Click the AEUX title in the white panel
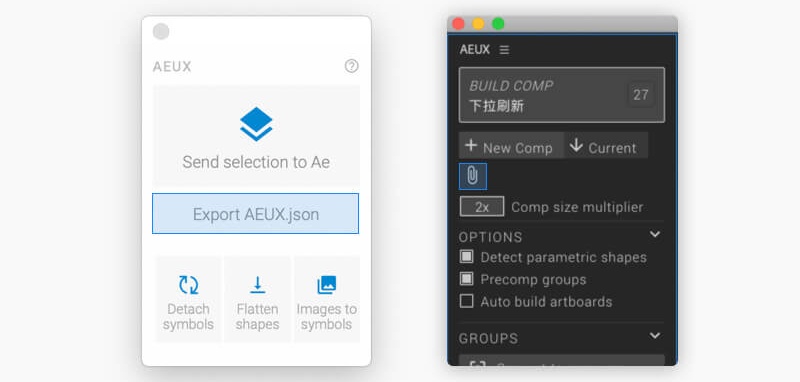Image resolution: width=800 pixels, height=382 pixels. tap(172, 66)
